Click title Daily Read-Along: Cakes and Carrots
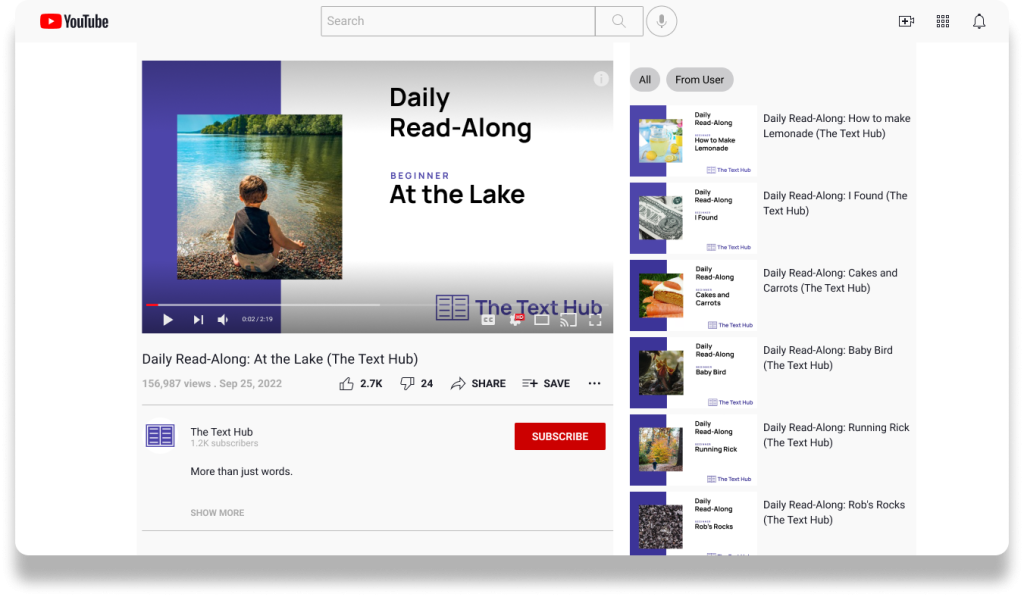Viewport: 1024px width, 597px height. point(830,280)
